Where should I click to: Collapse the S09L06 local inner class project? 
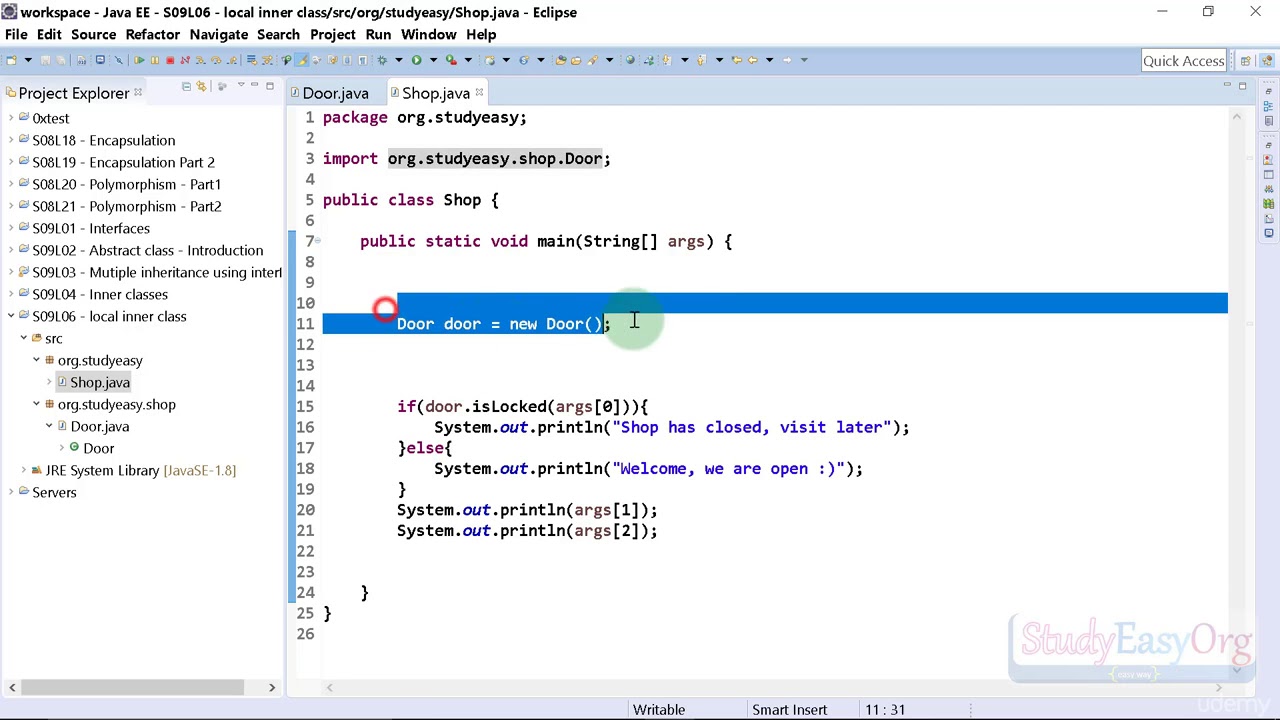pyautogui.click(x=11, y=316)
